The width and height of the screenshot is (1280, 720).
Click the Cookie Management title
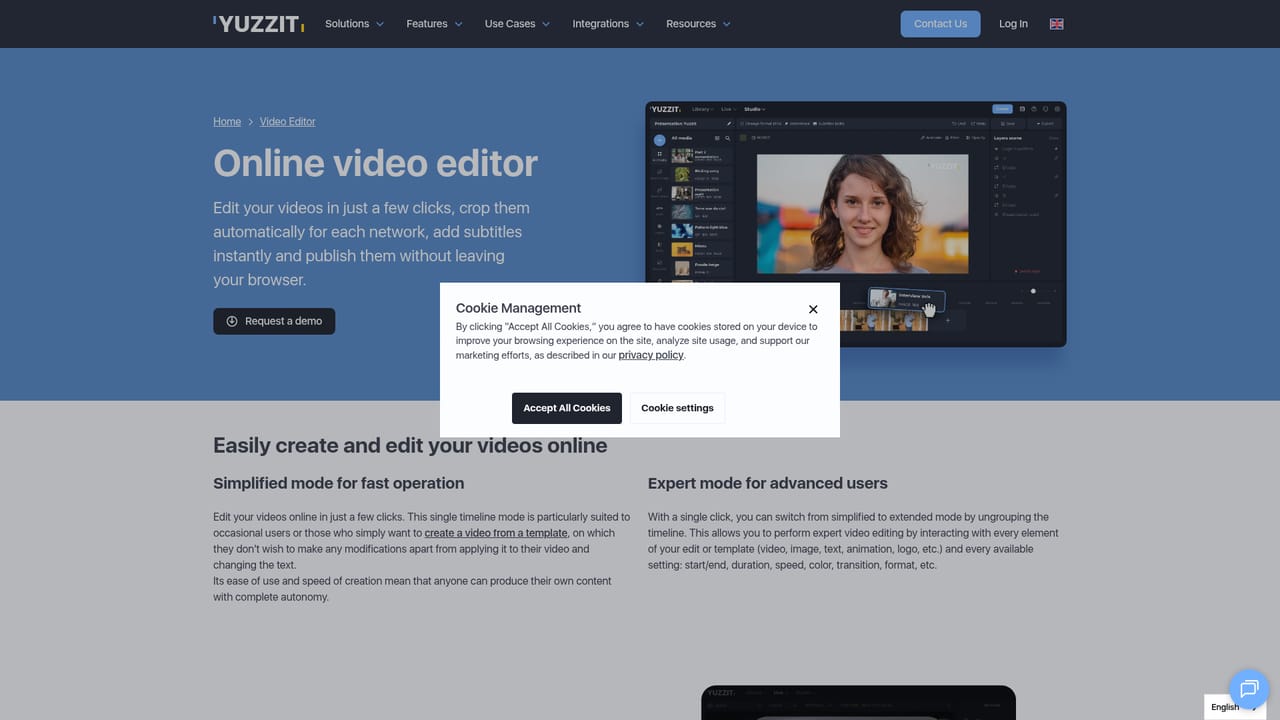coord(518,308)
